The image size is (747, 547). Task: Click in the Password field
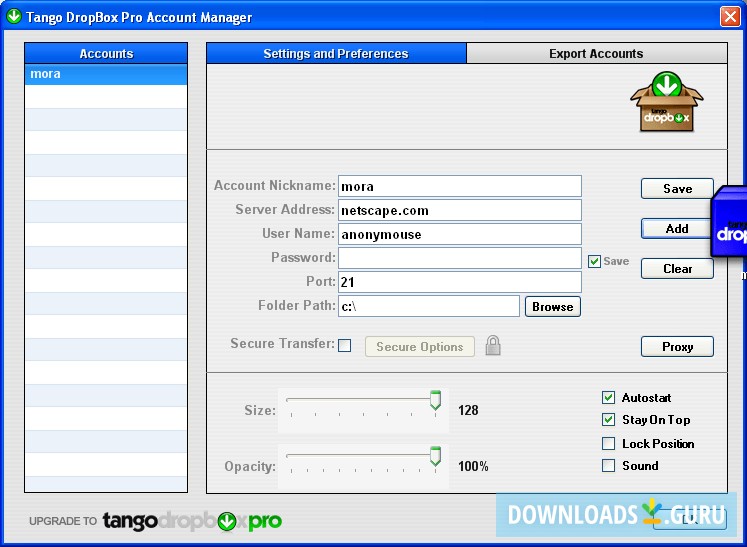[460, 258]
